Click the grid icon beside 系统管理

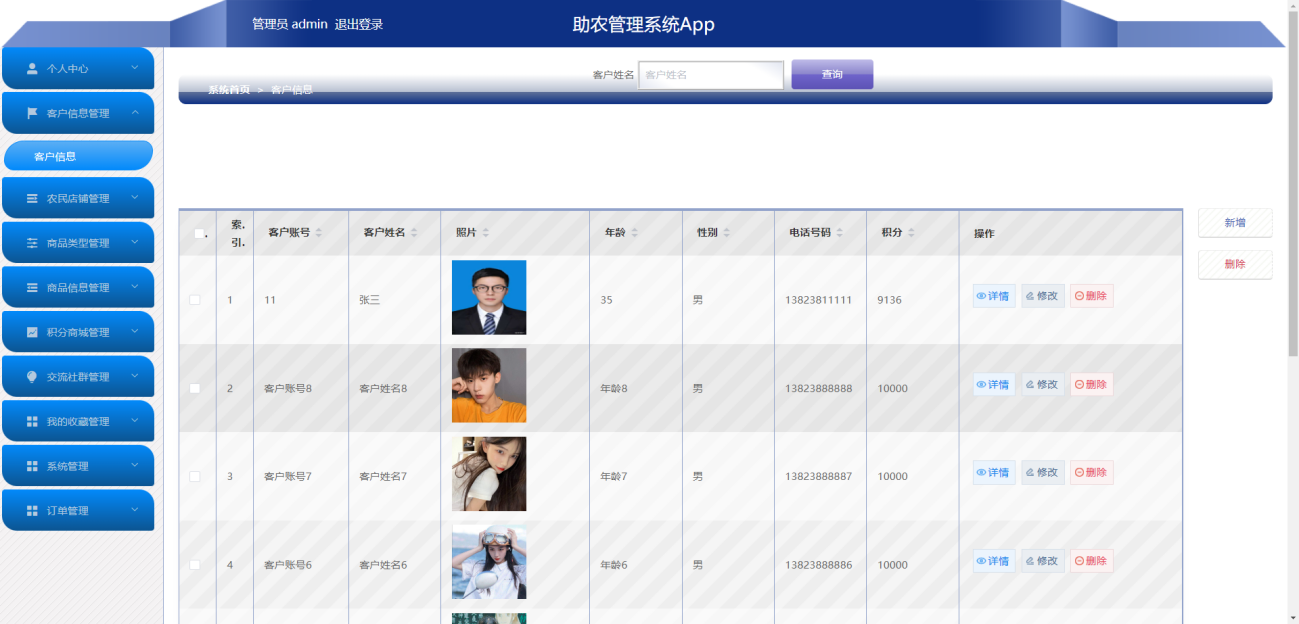(32, 466)
